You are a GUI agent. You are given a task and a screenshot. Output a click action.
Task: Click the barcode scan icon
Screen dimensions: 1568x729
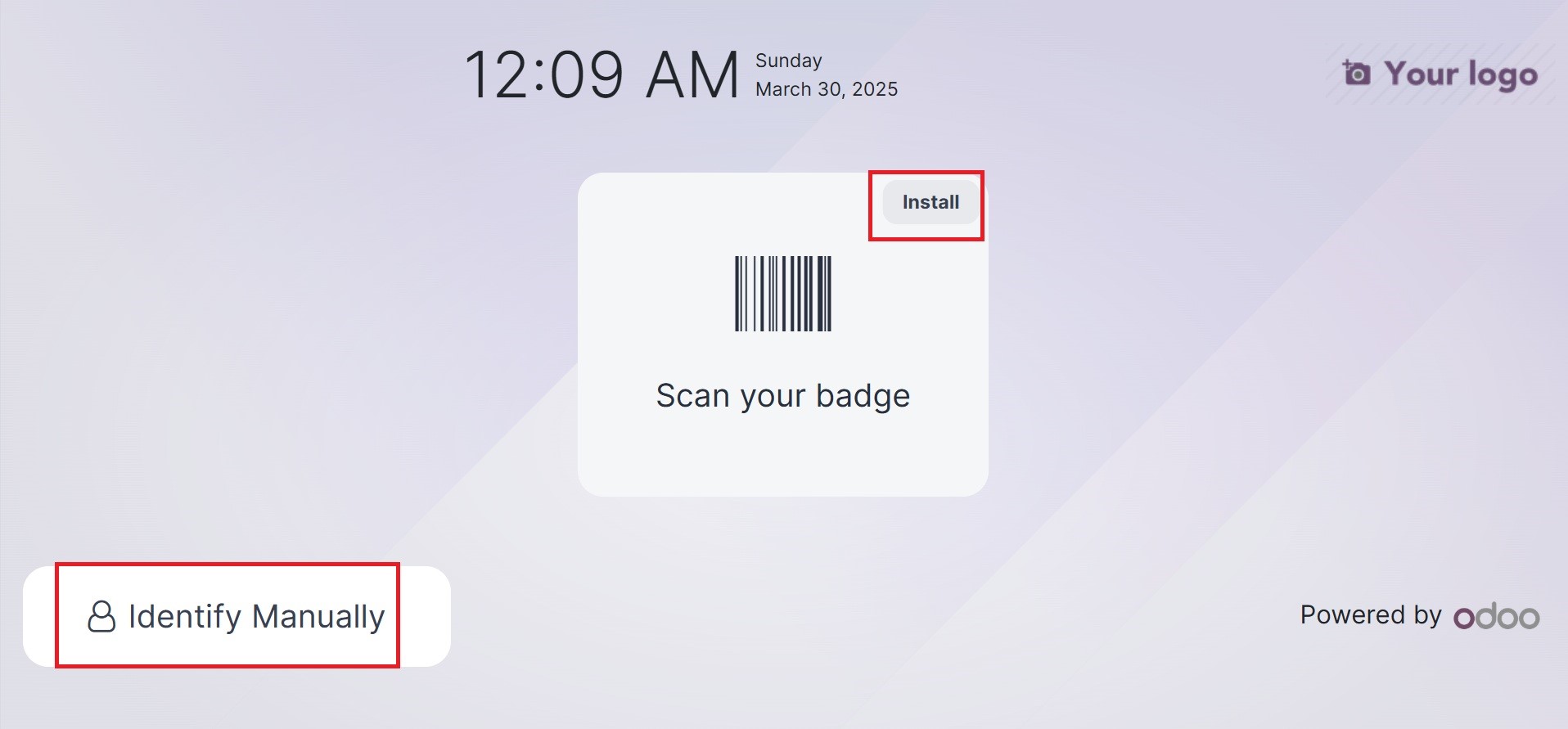[x=783, y=294]
